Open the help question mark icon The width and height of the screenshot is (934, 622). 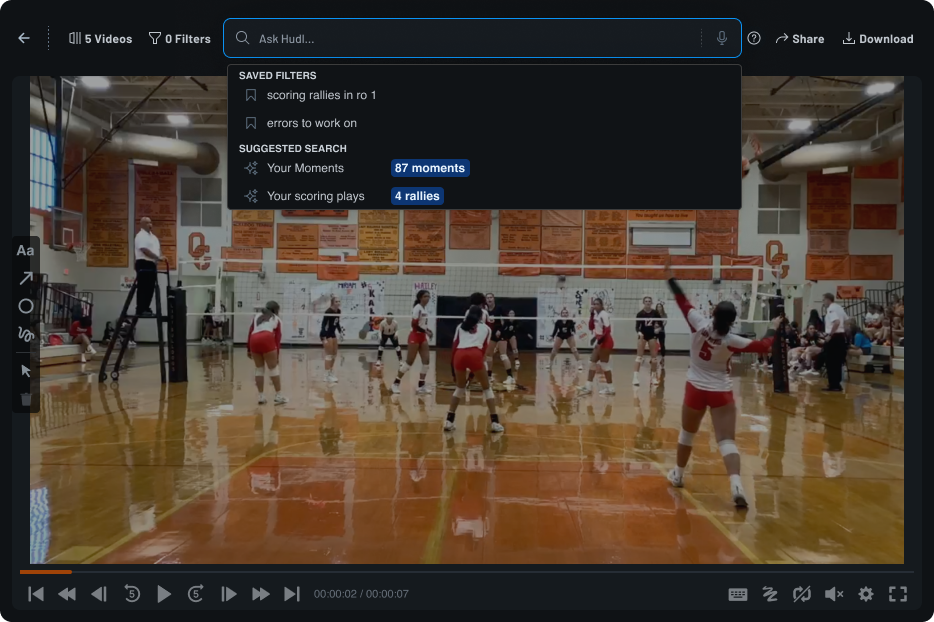pyautogui.click(x=754, y=39)
